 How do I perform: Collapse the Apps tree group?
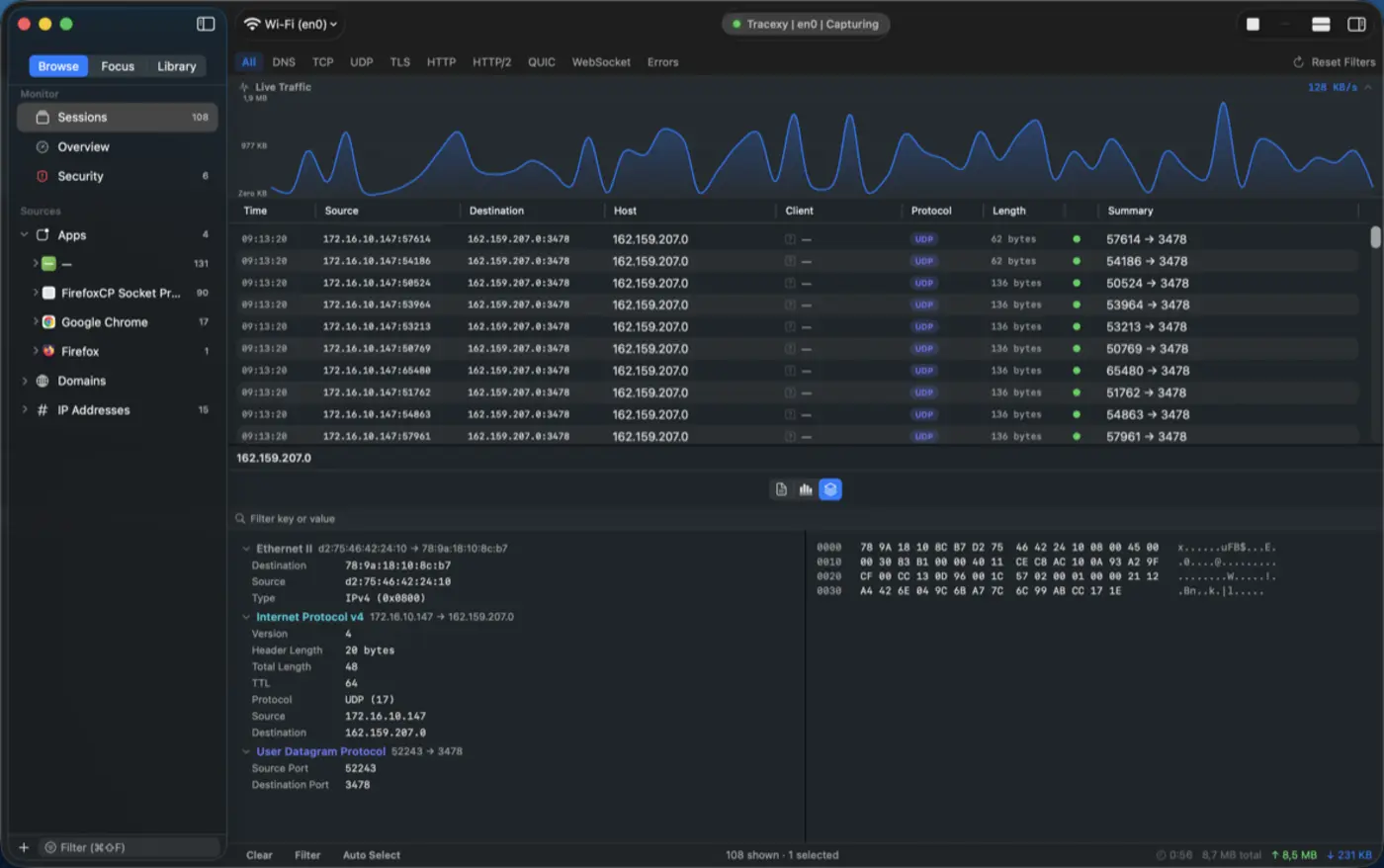click(x=25, y=235)
